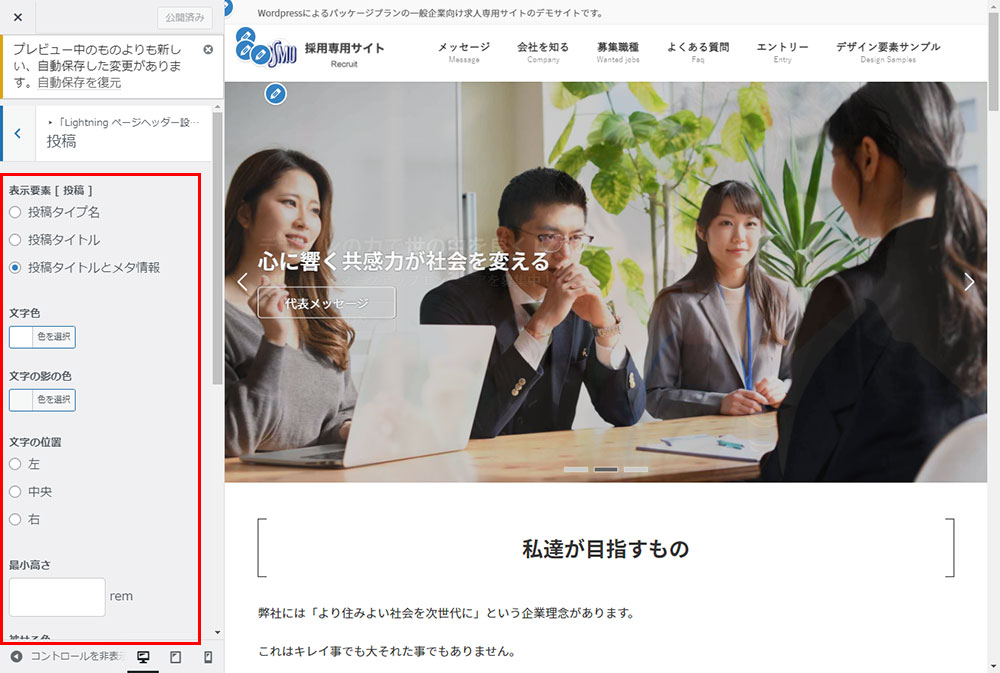Set text position to 中央

click(x=15, y=492)
